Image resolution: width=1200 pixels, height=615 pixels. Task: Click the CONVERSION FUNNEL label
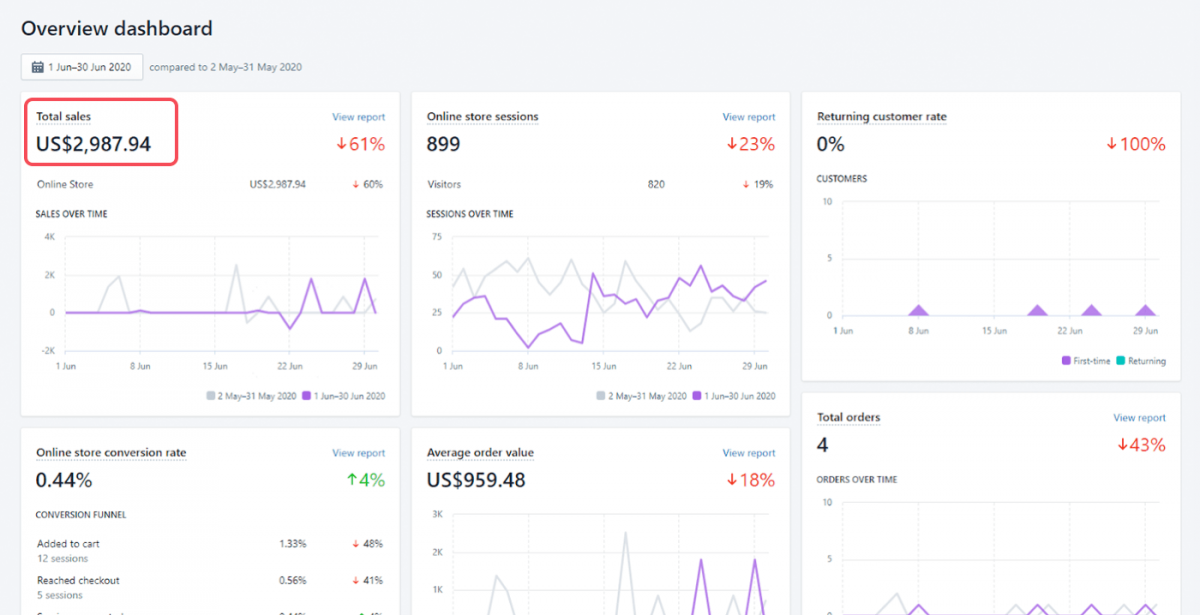[x=81, y=515]
